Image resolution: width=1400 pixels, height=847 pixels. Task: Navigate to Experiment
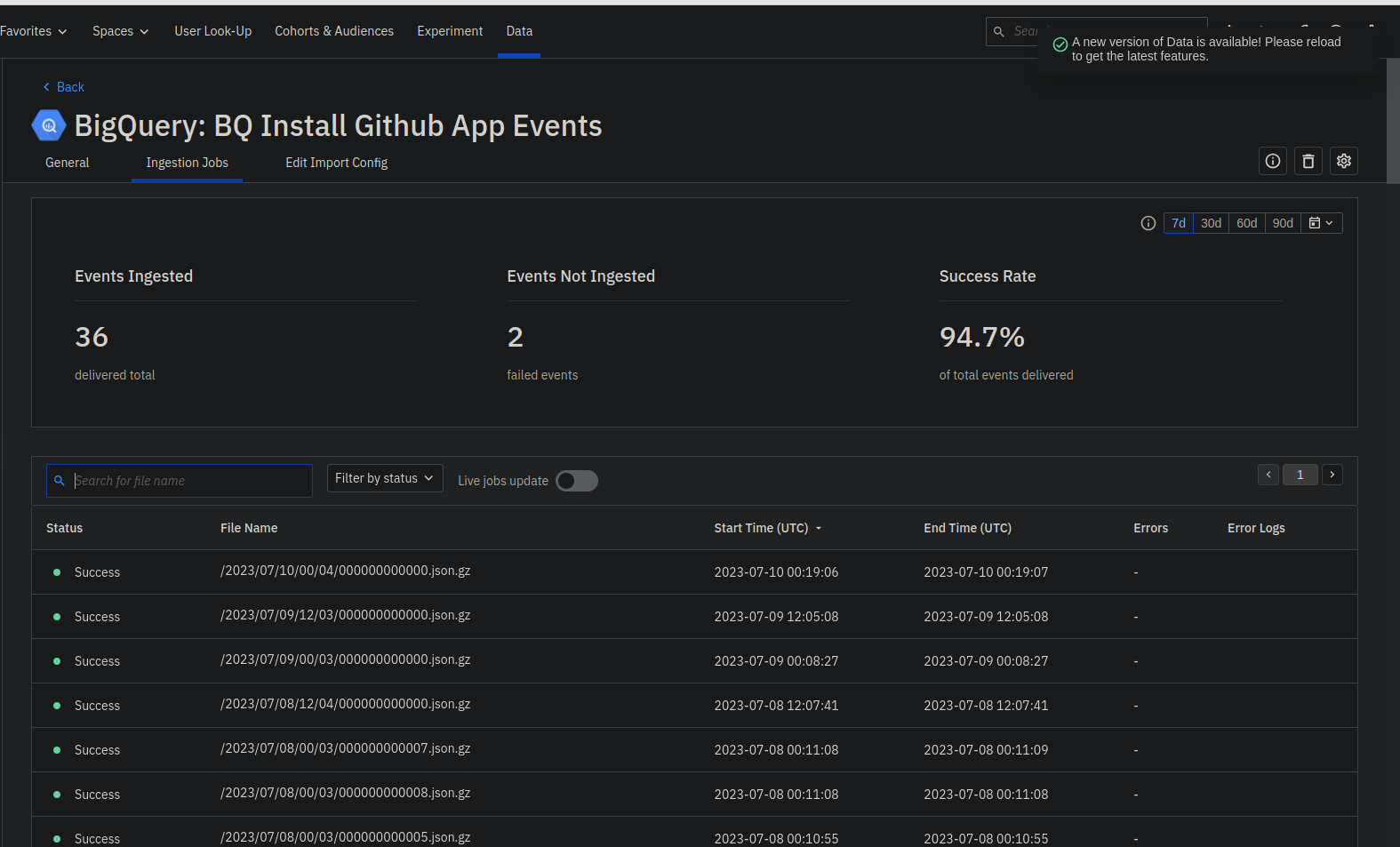[450, 31]
